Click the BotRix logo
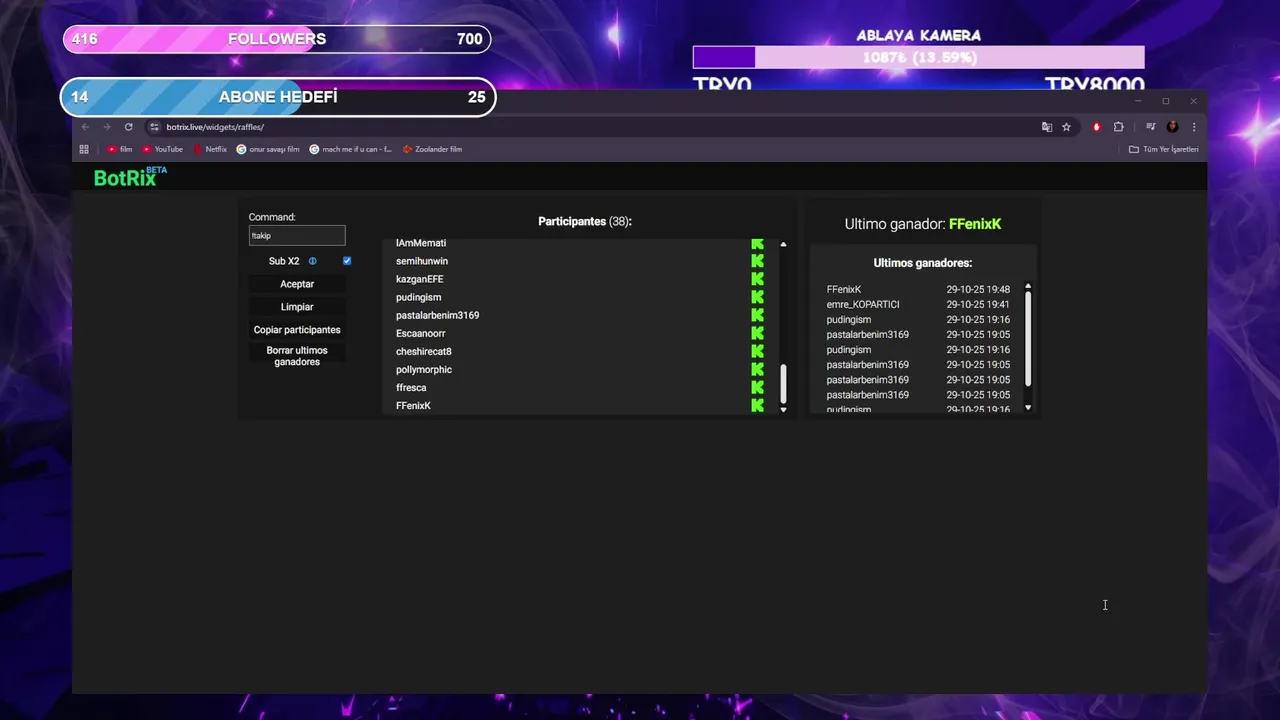 [x=130, y=177]
